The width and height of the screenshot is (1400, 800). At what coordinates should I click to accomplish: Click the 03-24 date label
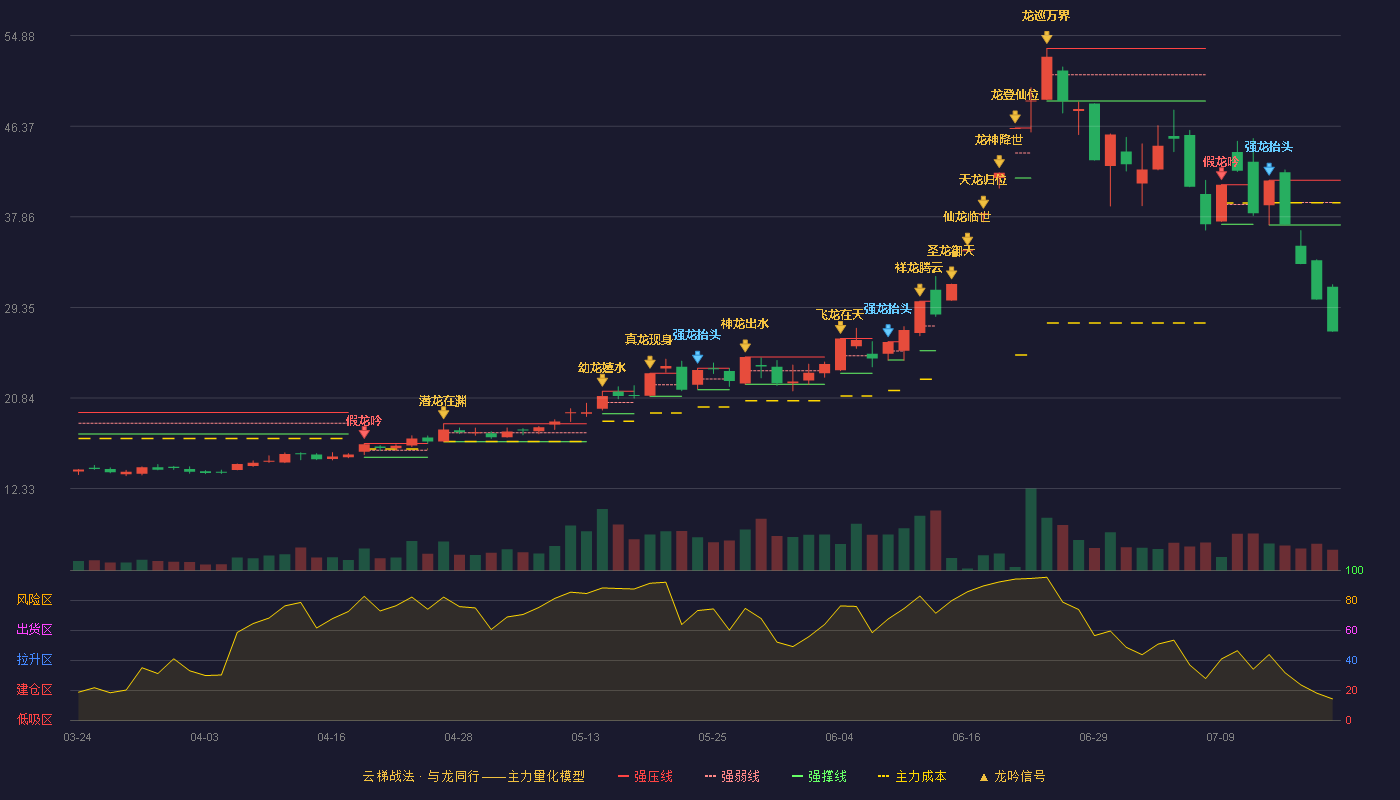point(77,737)
